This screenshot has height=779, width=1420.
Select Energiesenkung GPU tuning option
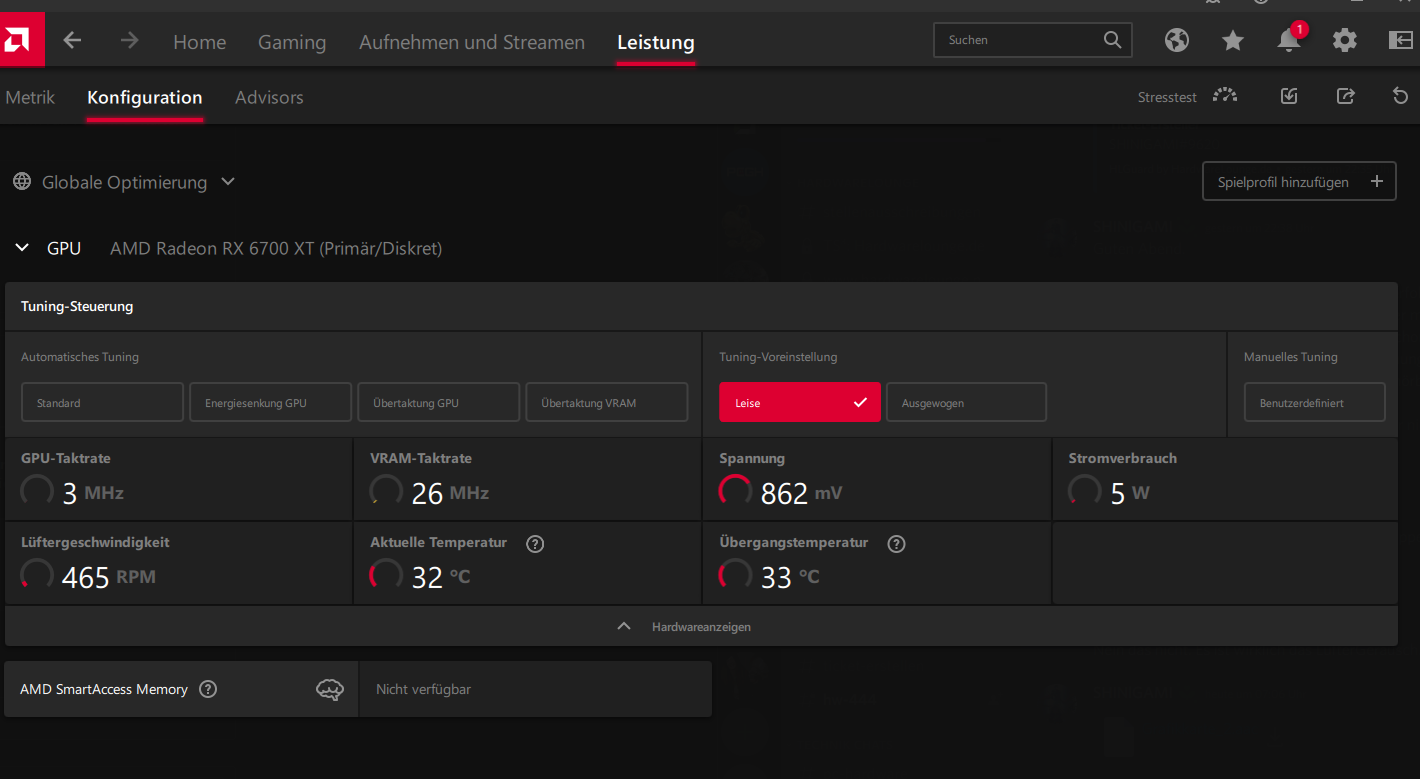[x=271, y=402]
